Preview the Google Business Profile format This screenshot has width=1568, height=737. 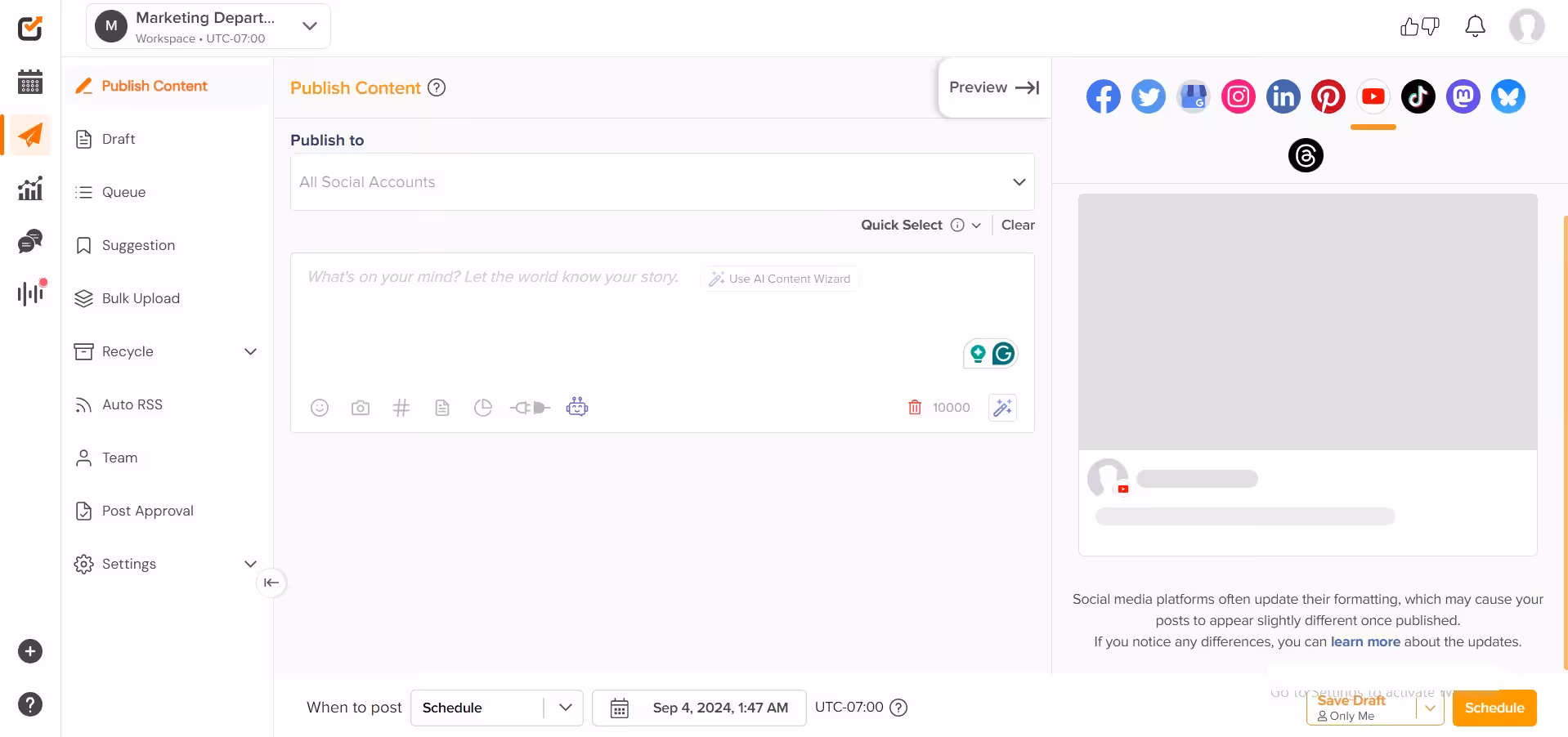(1194, 96)
